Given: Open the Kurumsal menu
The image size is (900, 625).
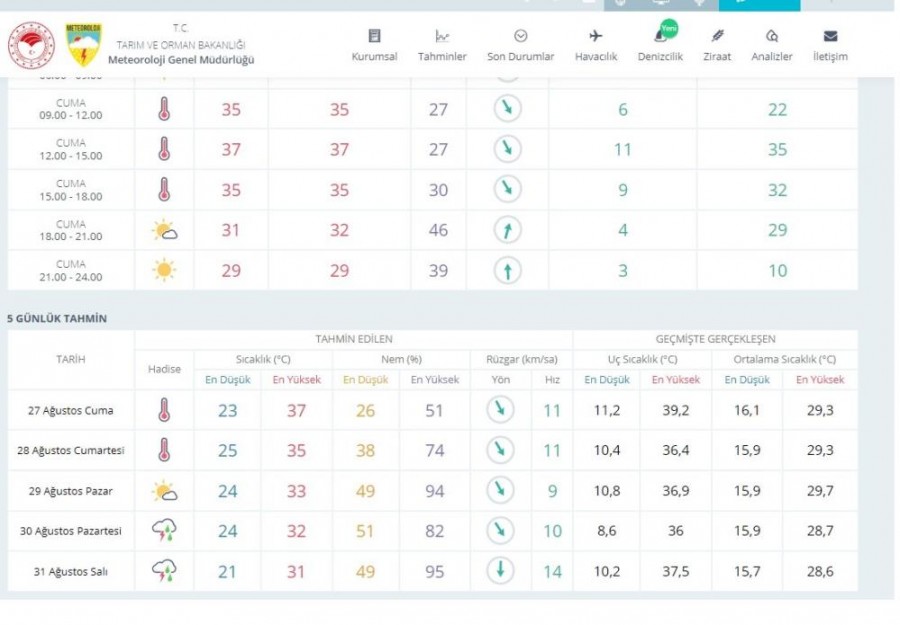Looking at the screenshot, I should [374, 45].
